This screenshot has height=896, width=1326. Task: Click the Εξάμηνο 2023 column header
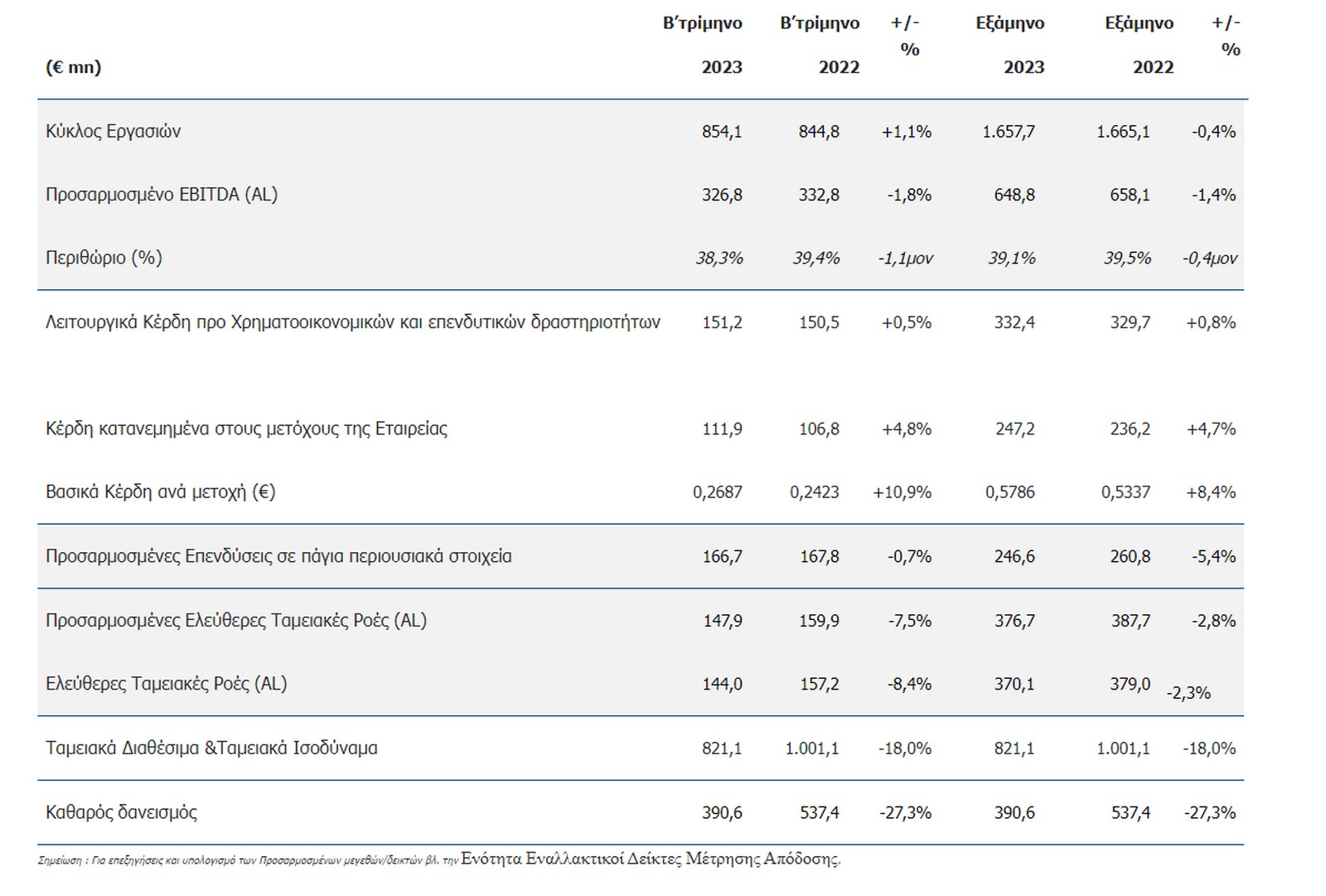click(1010, 46)
